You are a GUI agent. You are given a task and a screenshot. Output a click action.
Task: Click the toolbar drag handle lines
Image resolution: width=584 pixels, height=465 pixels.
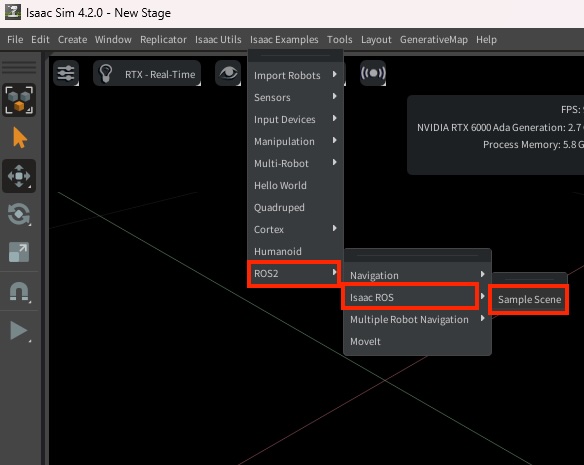tap(19, 67)
